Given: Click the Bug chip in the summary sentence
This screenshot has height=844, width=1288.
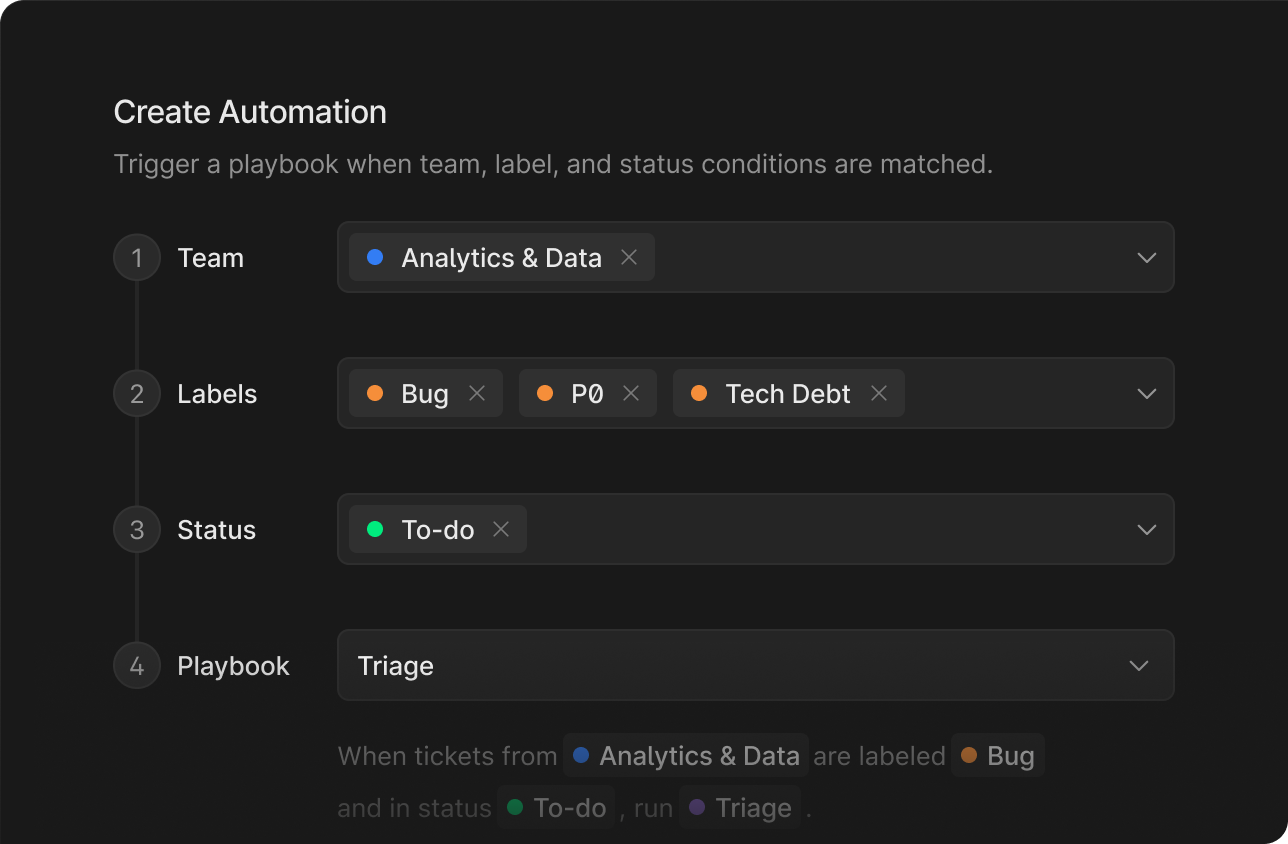Looking at the screenshot, I should tap(997, 755).
